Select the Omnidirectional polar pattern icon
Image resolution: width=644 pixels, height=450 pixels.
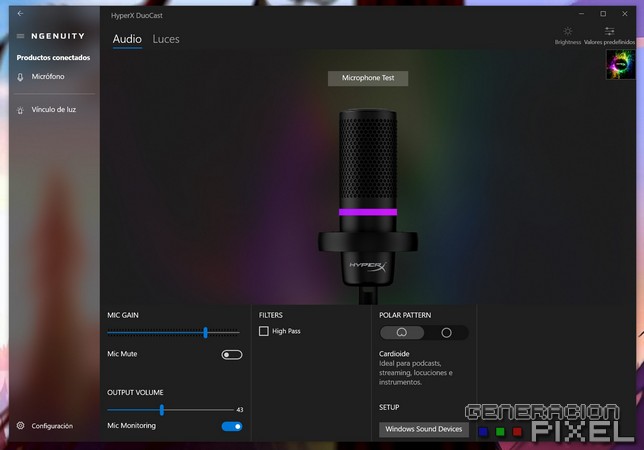coord(446,333)
